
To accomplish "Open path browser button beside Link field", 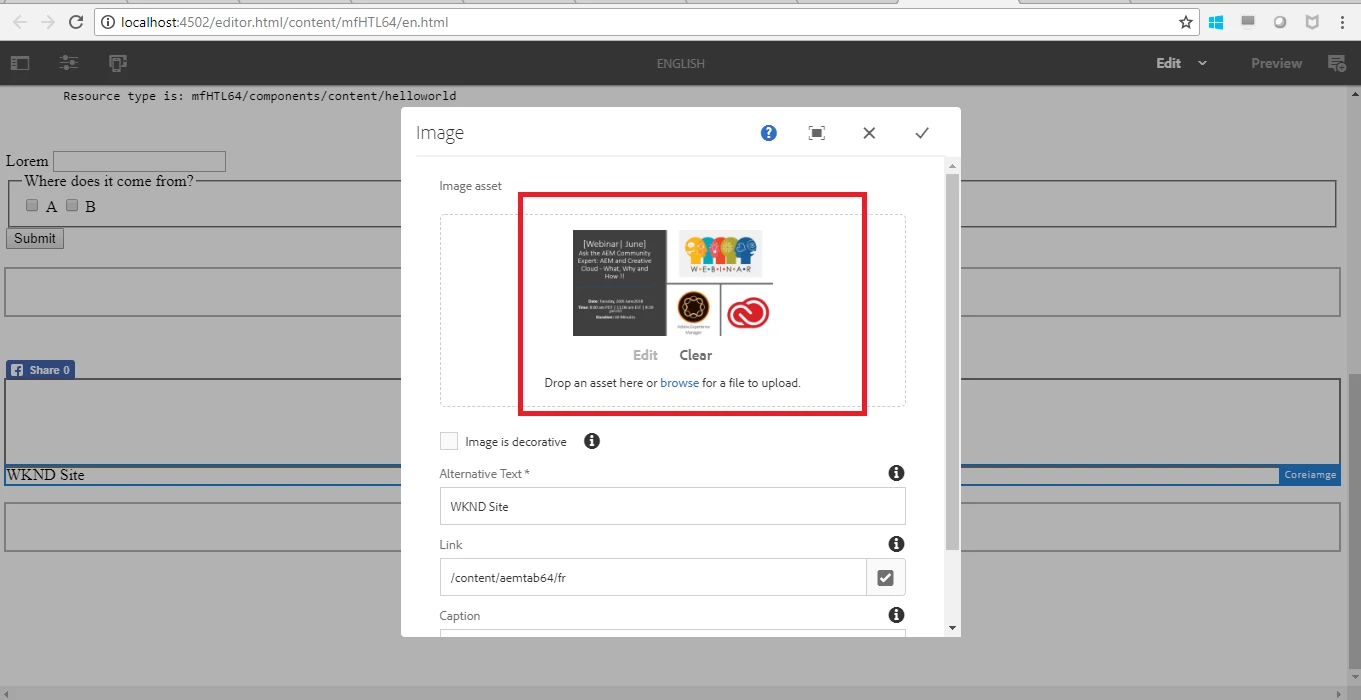I will pos(885,577).
